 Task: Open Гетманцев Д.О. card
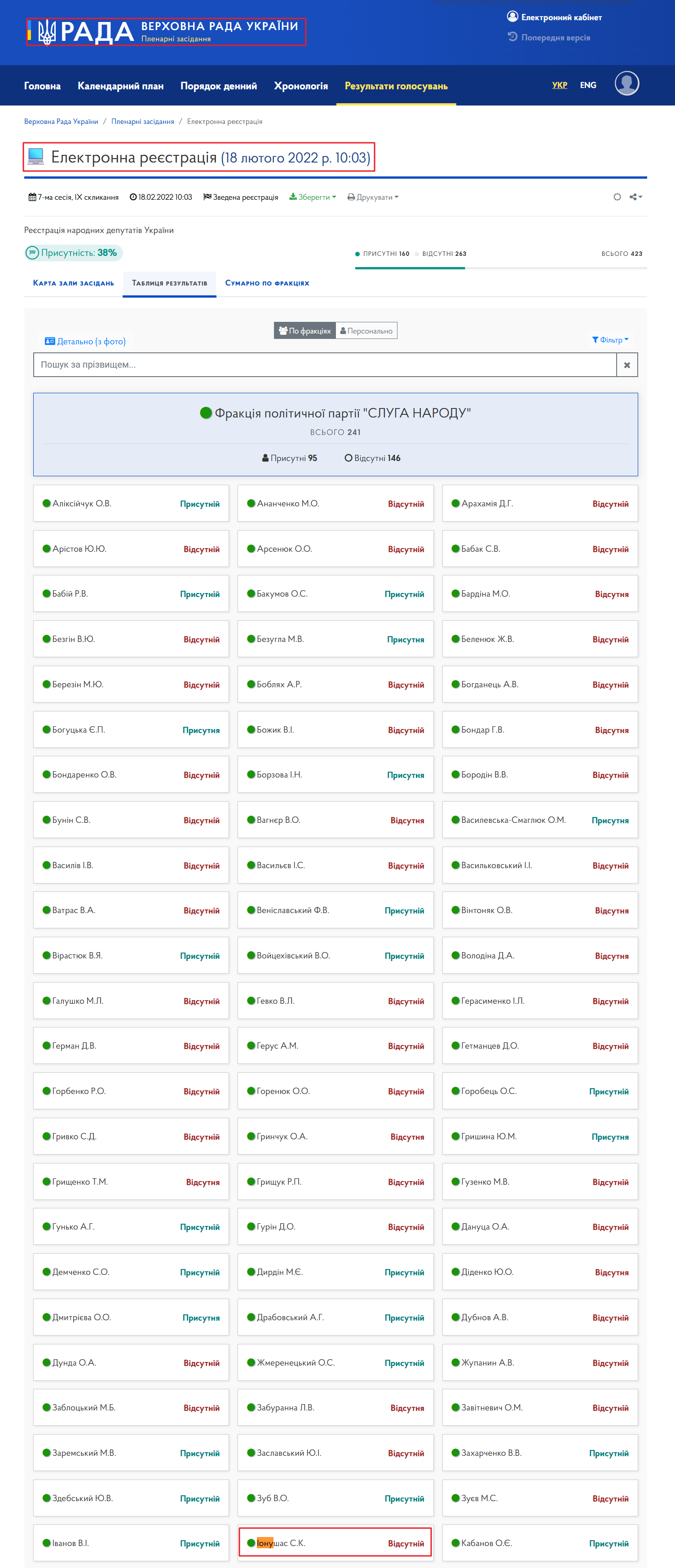pyautogui.click(x=540, y=1046)
